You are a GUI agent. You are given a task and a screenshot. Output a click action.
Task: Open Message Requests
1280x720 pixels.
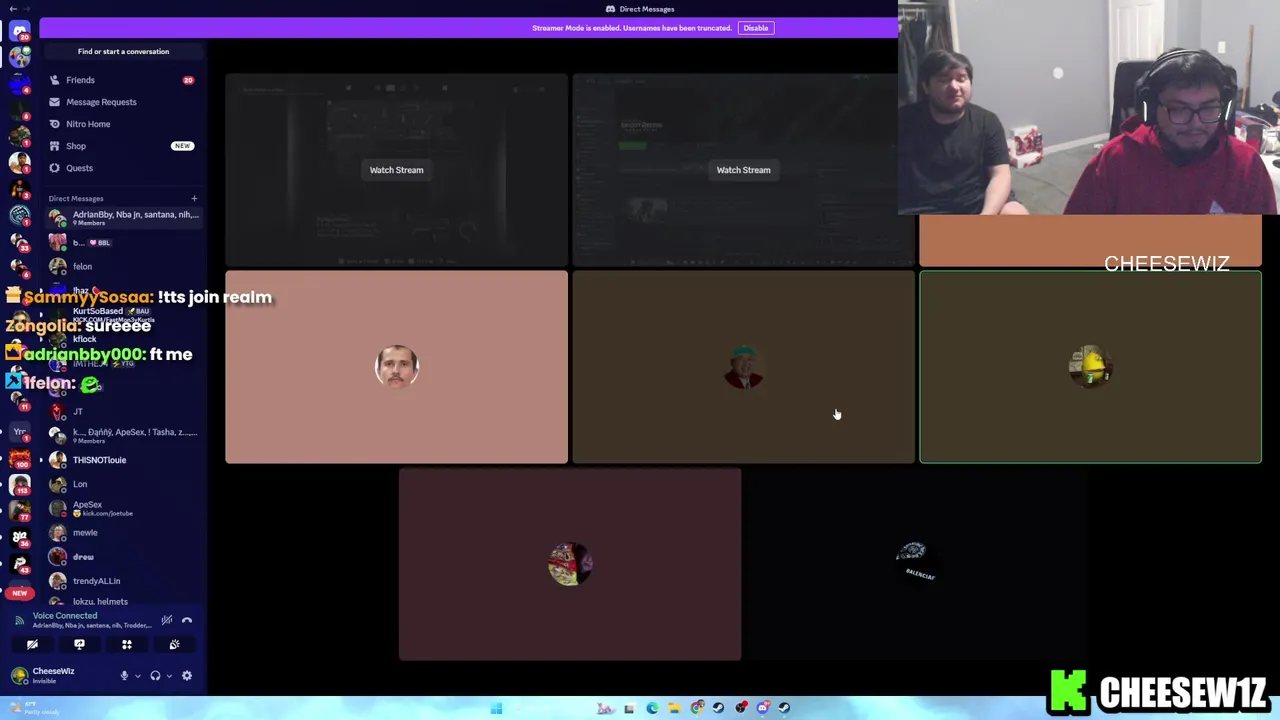click(124, 102)
